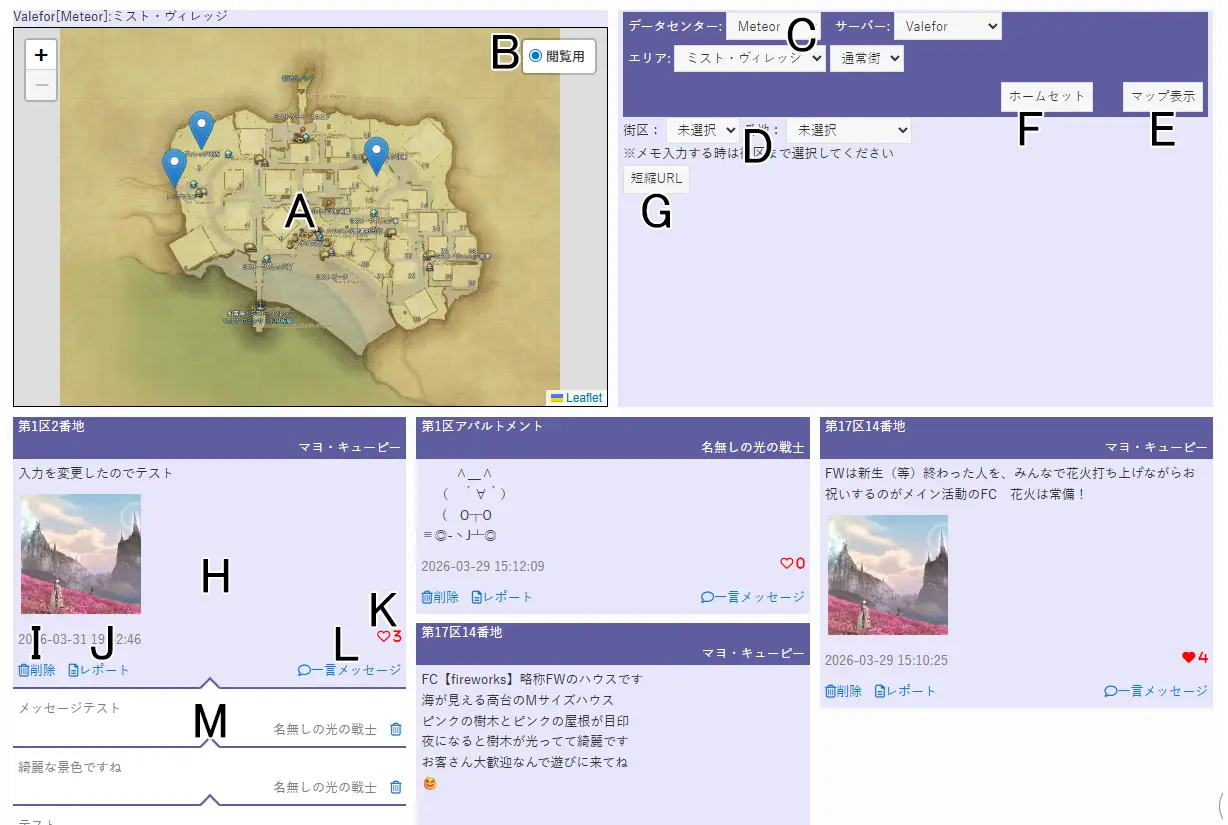Delete the 'メッセージテスト' comment via trash icon
This screenshot has height=825, width=1228.
point(396,730)
